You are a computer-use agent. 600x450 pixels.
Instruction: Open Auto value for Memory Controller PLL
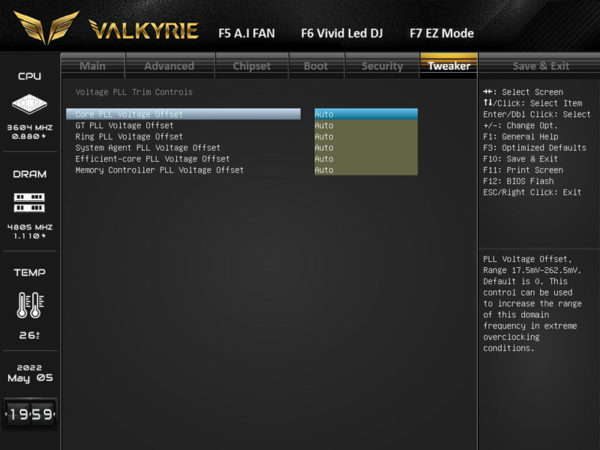tap(366, 170)
